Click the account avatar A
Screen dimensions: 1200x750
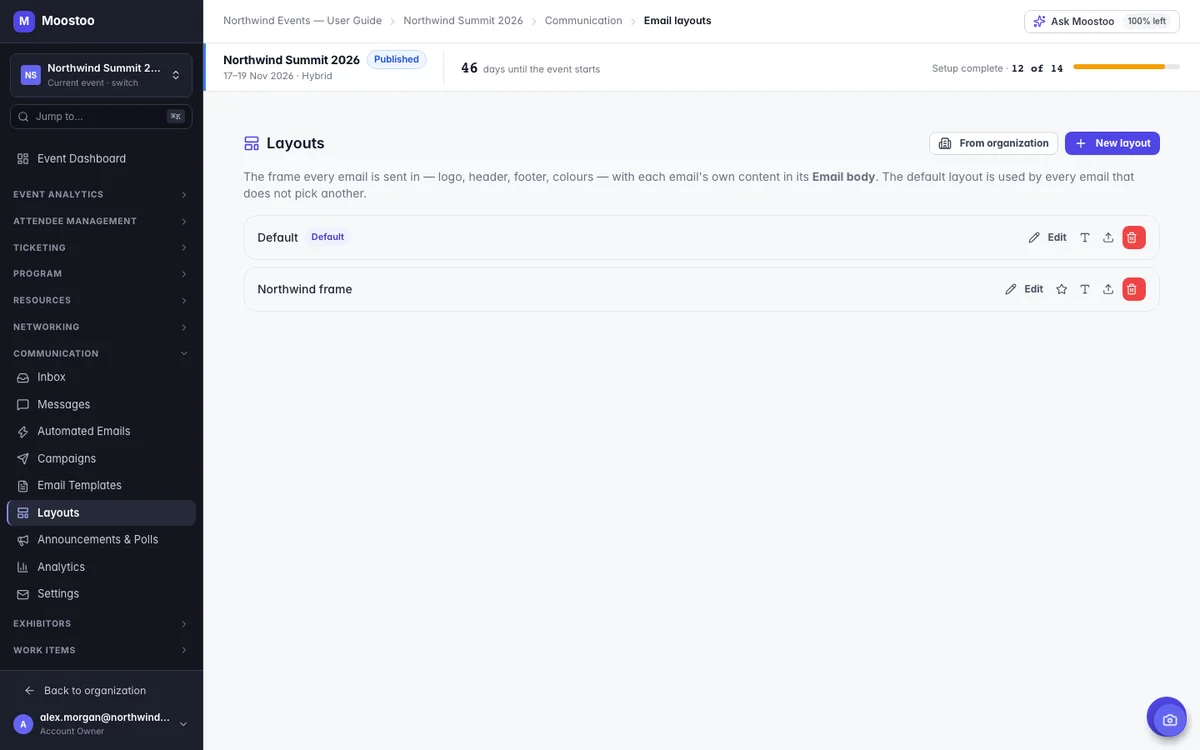(23, 724)
